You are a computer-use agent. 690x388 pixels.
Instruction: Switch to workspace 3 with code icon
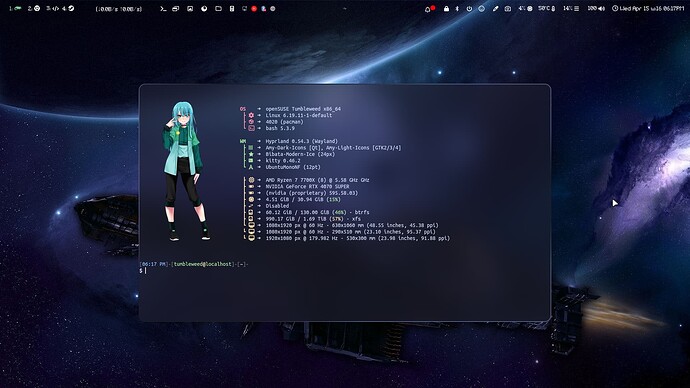click(x=52, y=8)
